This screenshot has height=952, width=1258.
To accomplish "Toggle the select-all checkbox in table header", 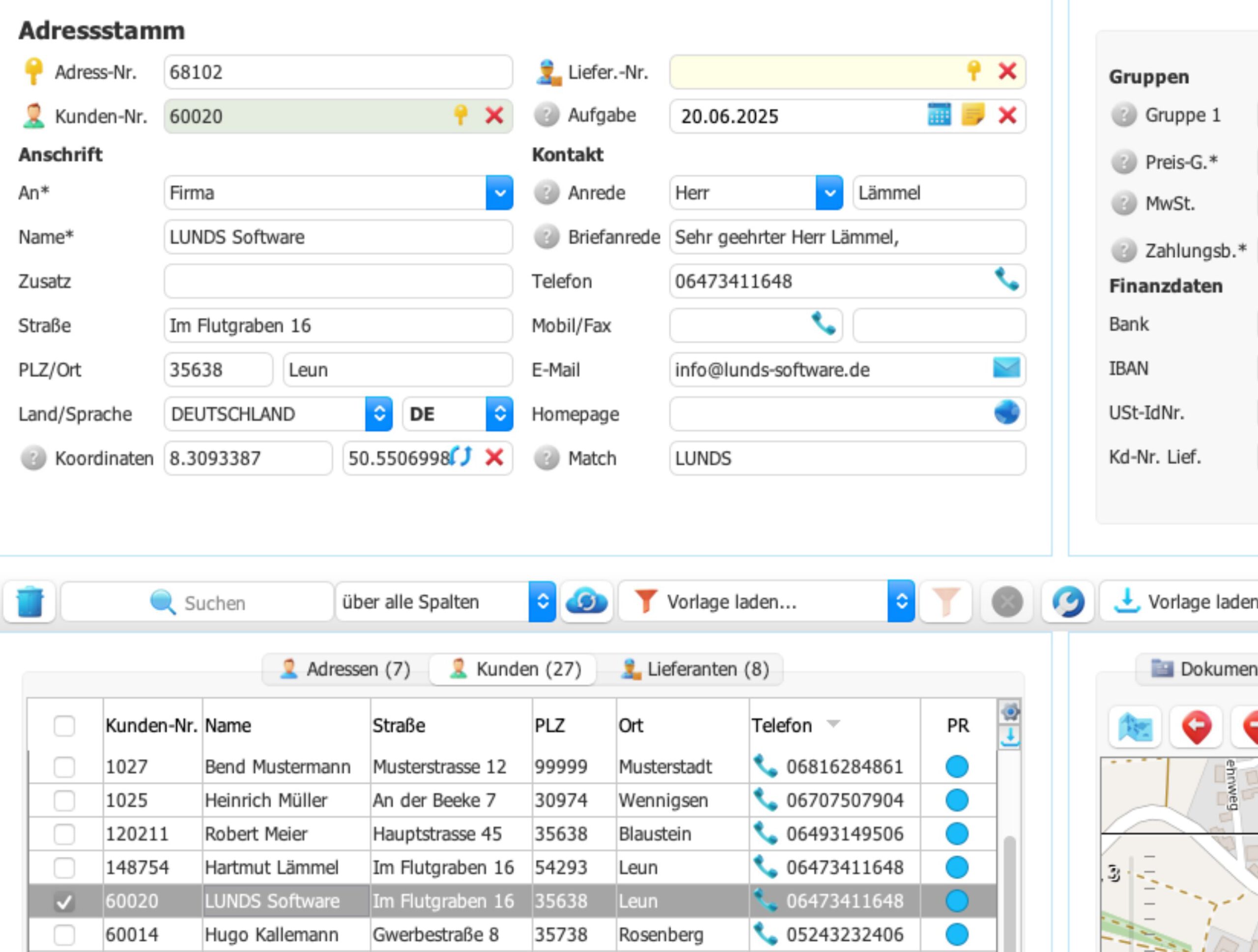I will click(64, 726).
